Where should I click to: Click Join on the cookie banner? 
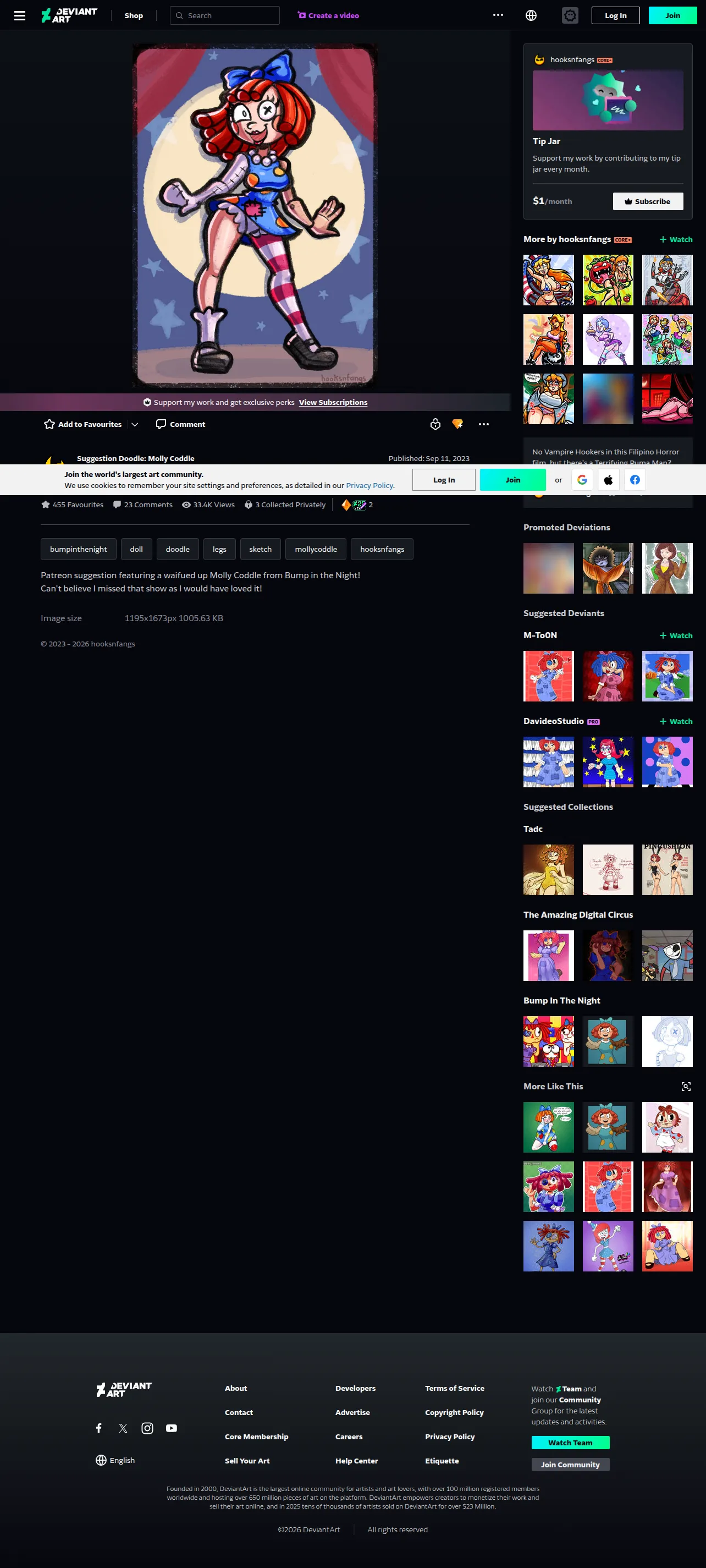click(512, 480)
